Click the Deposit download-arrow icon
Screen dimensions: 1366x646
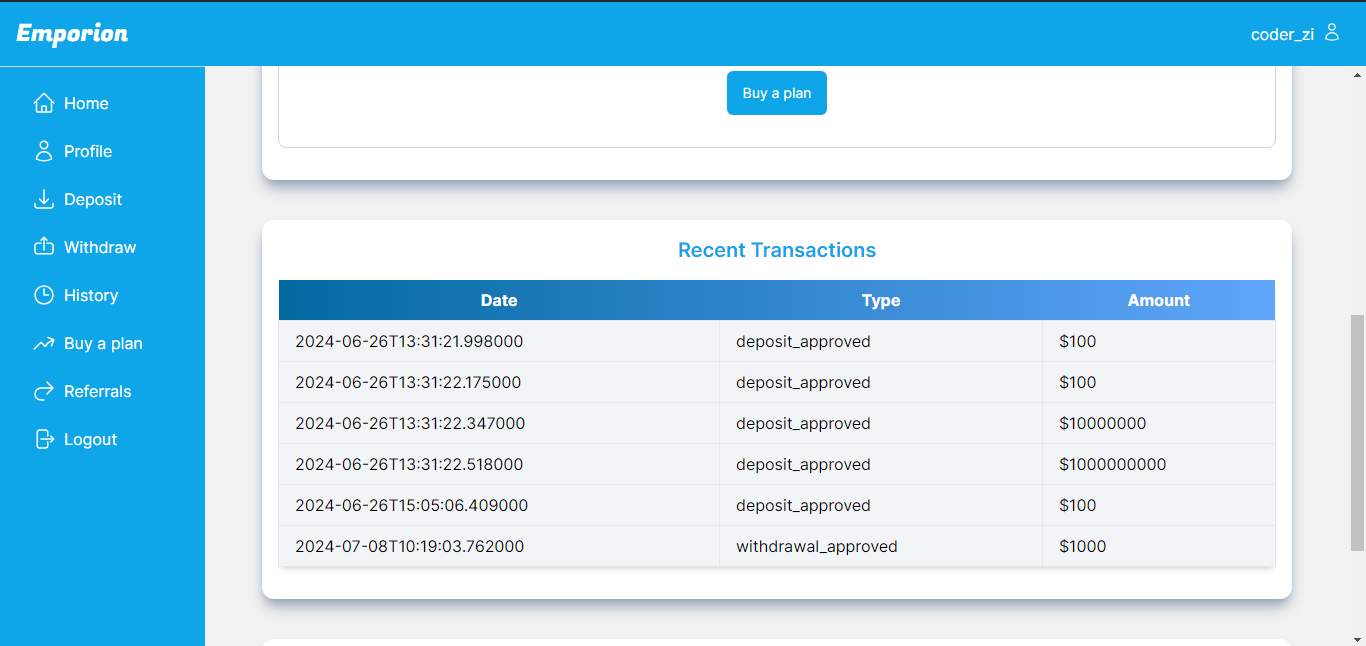point(43,199)
